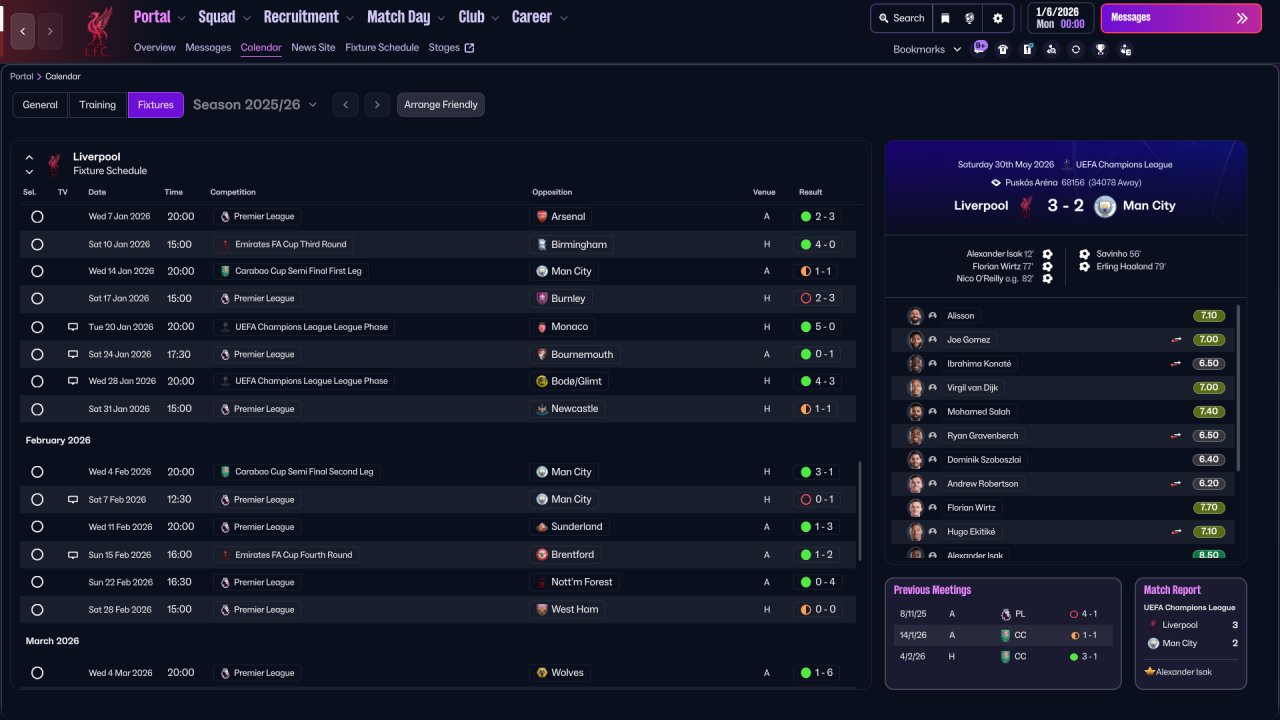This screenshot has width=1280, height=720.
Task: Open the News Site sub-menu item
Action: [x=313, y=47]
